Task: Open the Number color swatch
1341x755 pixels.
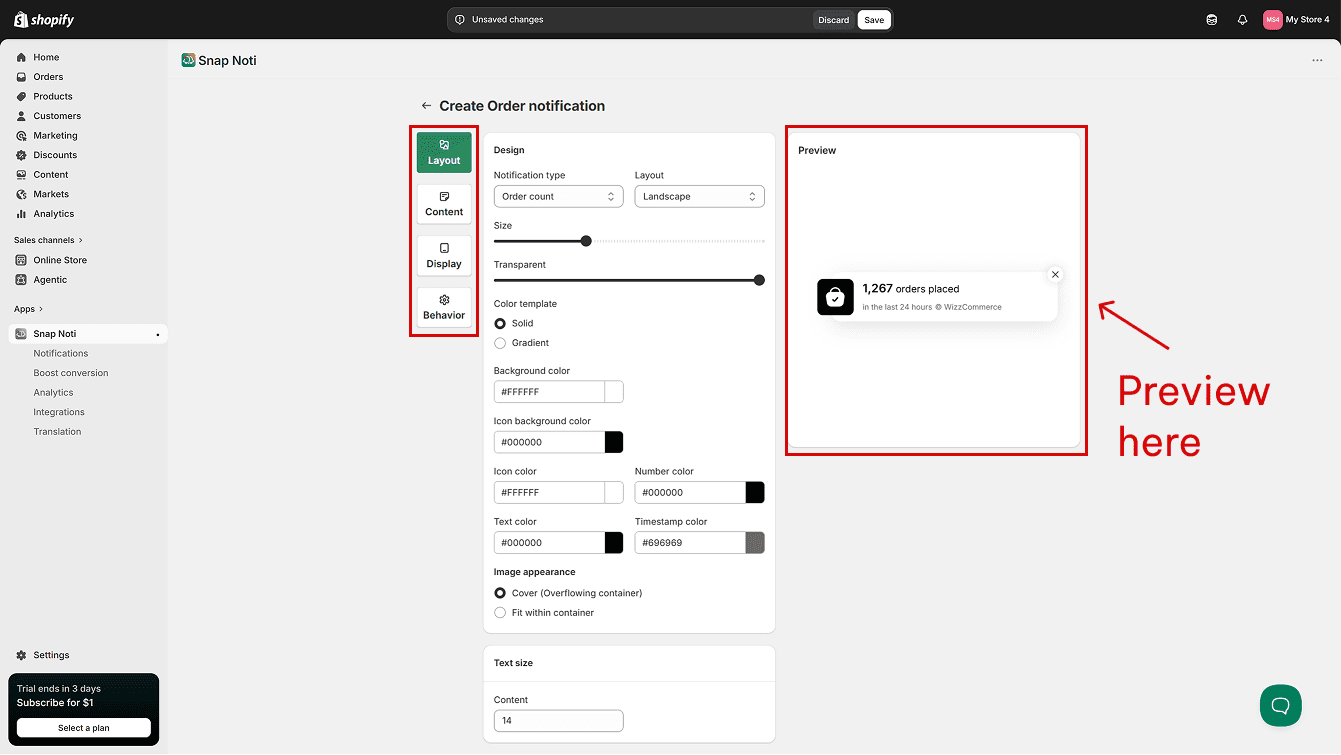Action: pos(755,492)
